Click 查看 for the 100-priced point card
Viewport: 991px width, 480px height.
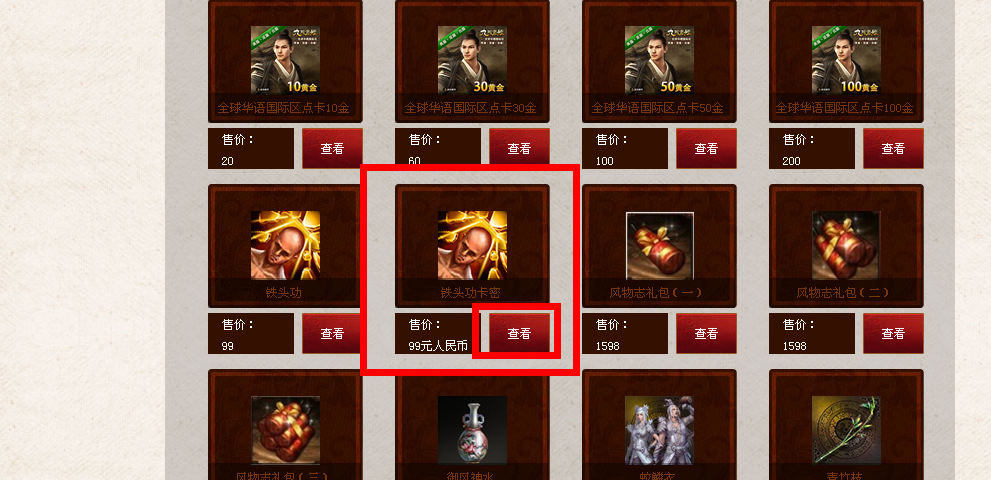[x=707, y=149]
